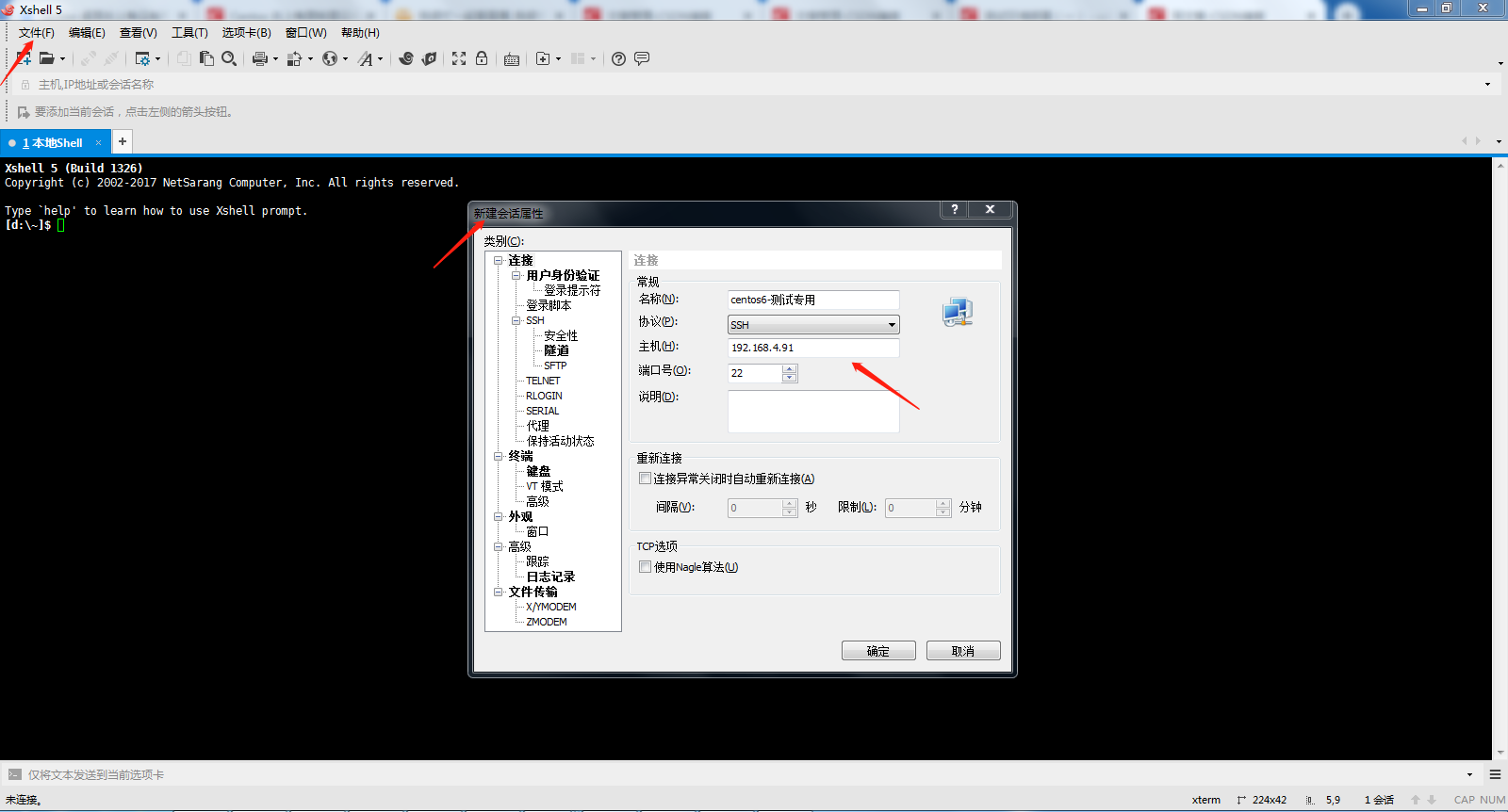1508x812 pixels.
Task: Click the keyboard mapping icon
Action: [x=512, y=59]
